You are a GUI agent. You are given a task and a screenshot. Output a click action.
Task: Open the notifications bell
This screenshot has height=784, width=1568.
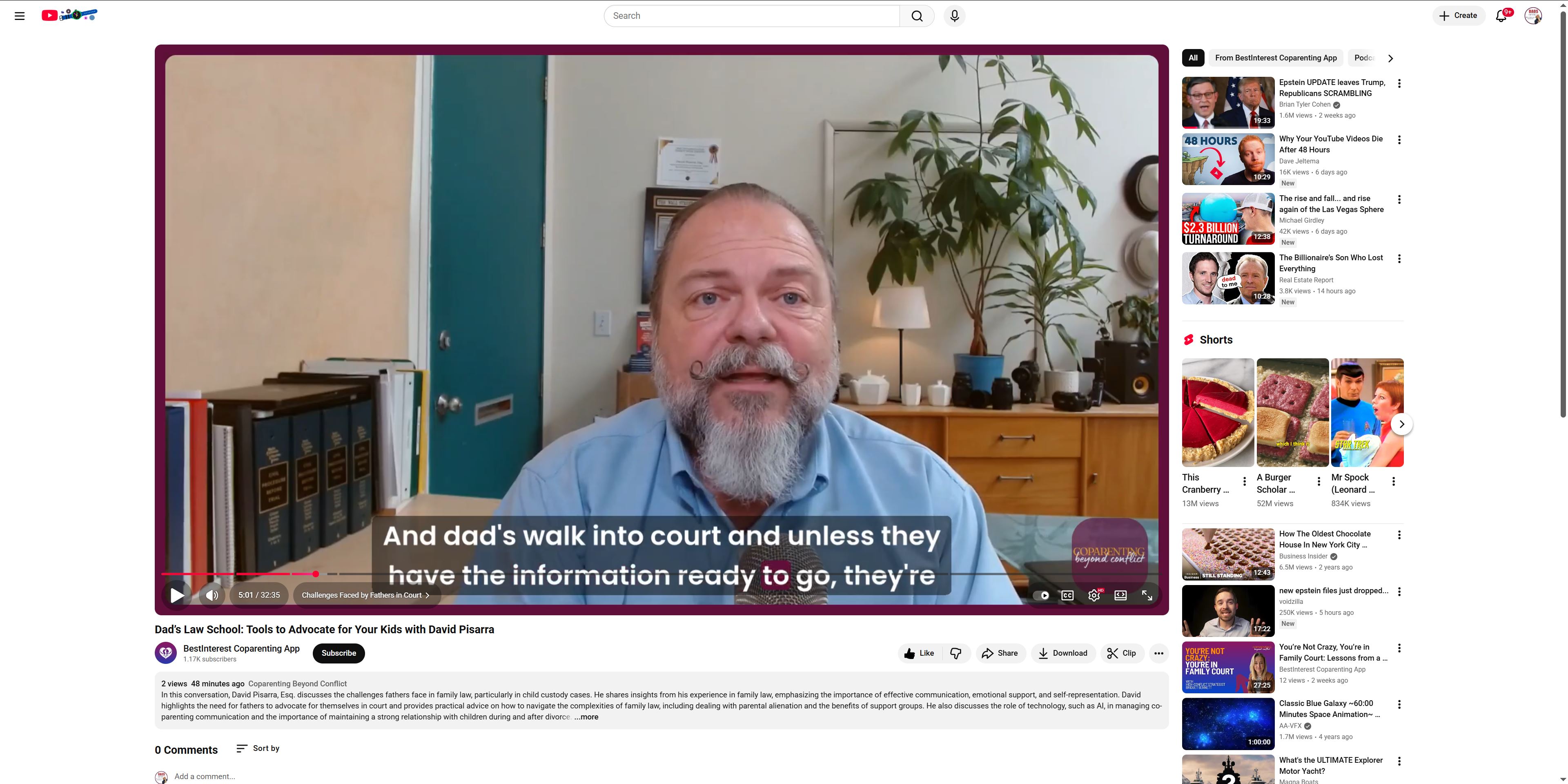(1501, 16)
